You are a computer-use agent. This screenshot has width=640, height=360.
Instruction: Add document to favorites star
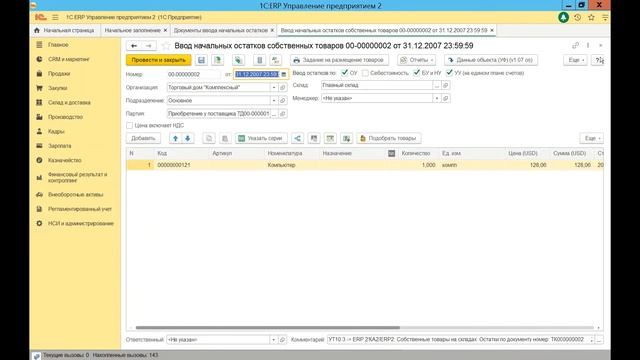(166, 46)
